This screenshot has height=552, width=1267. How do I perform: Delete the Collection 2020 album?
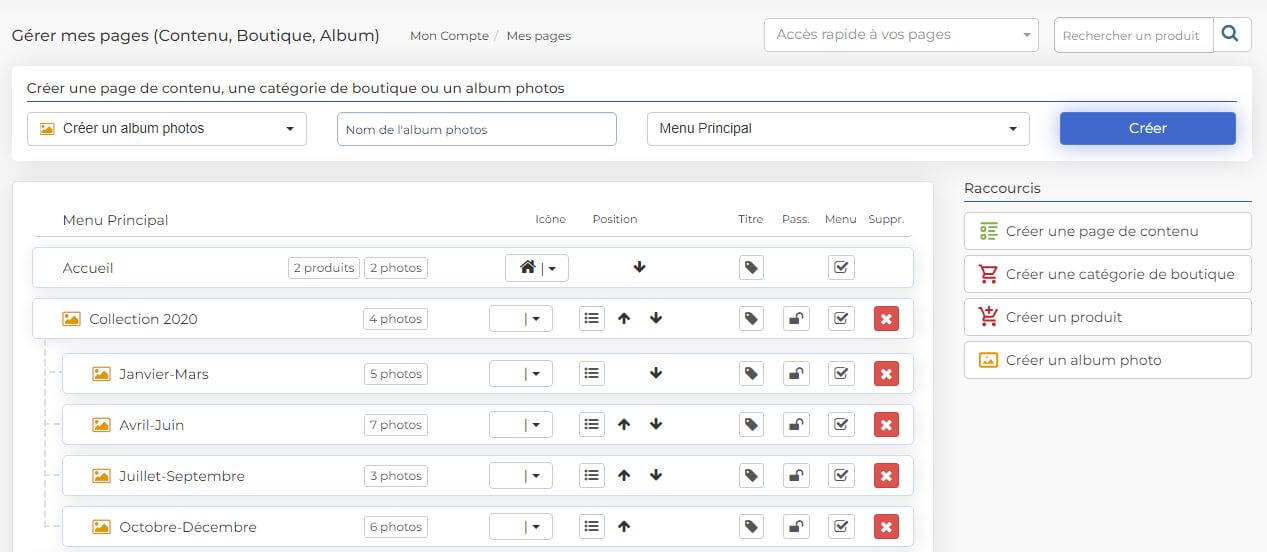[885, 319]
